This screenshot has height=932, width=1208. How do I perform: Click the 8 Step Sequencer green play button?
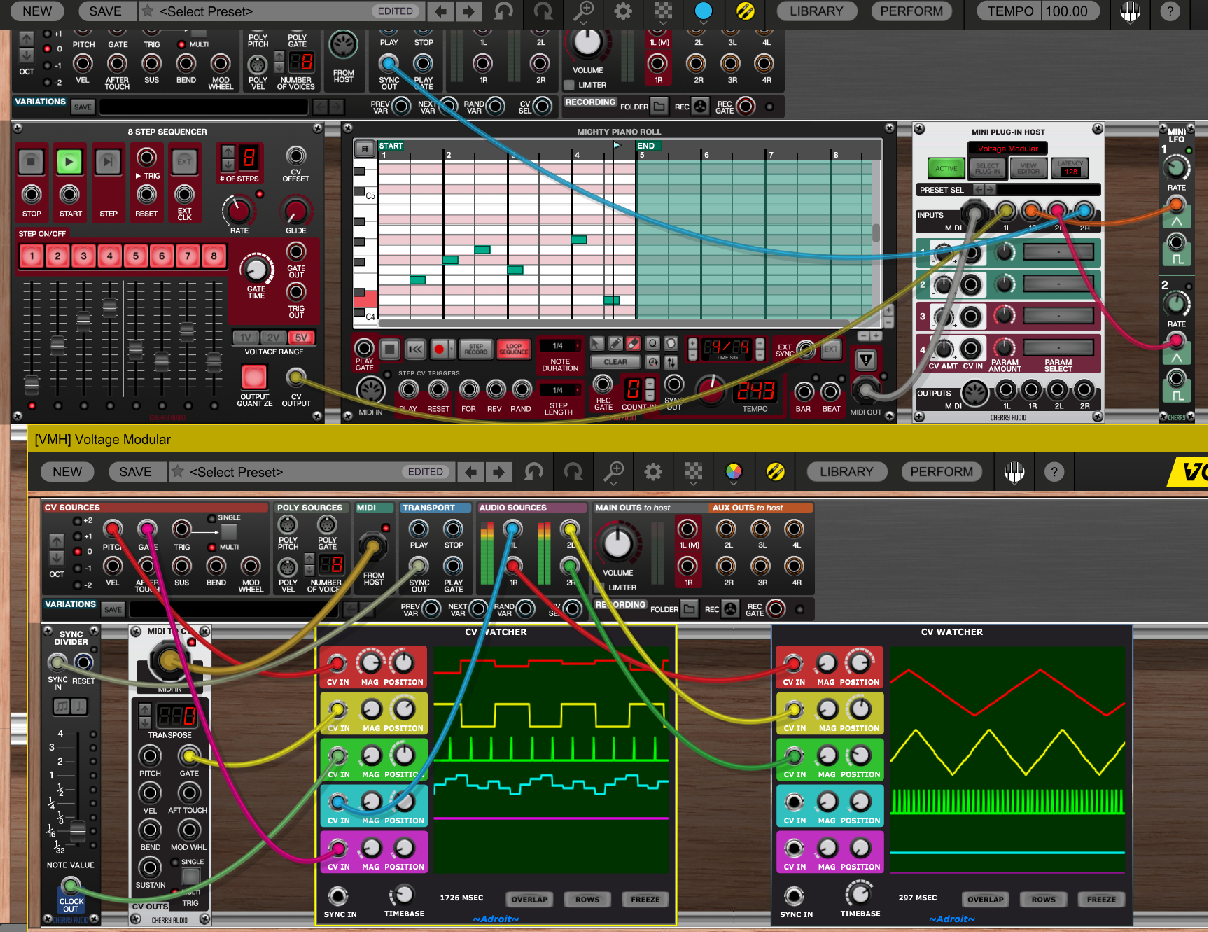click(69, 160)
